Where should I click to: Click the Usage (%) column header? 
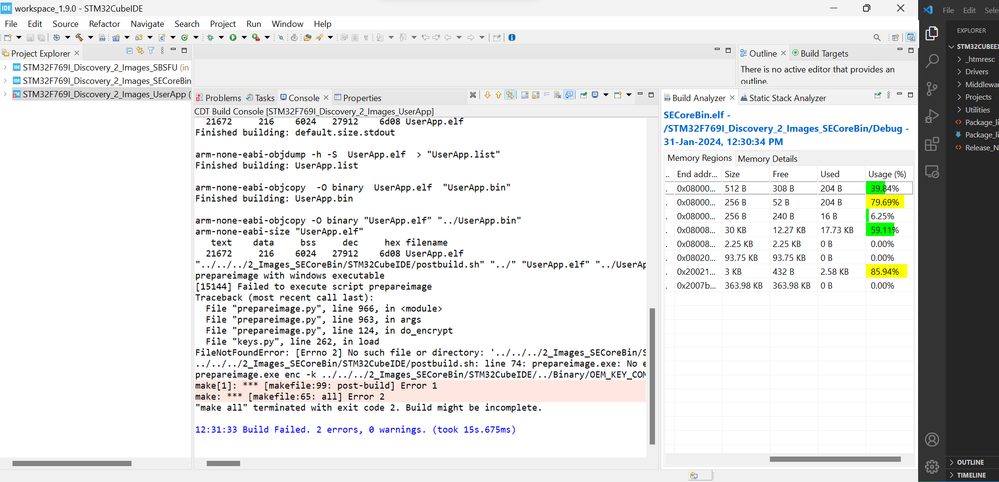(887, 174)
